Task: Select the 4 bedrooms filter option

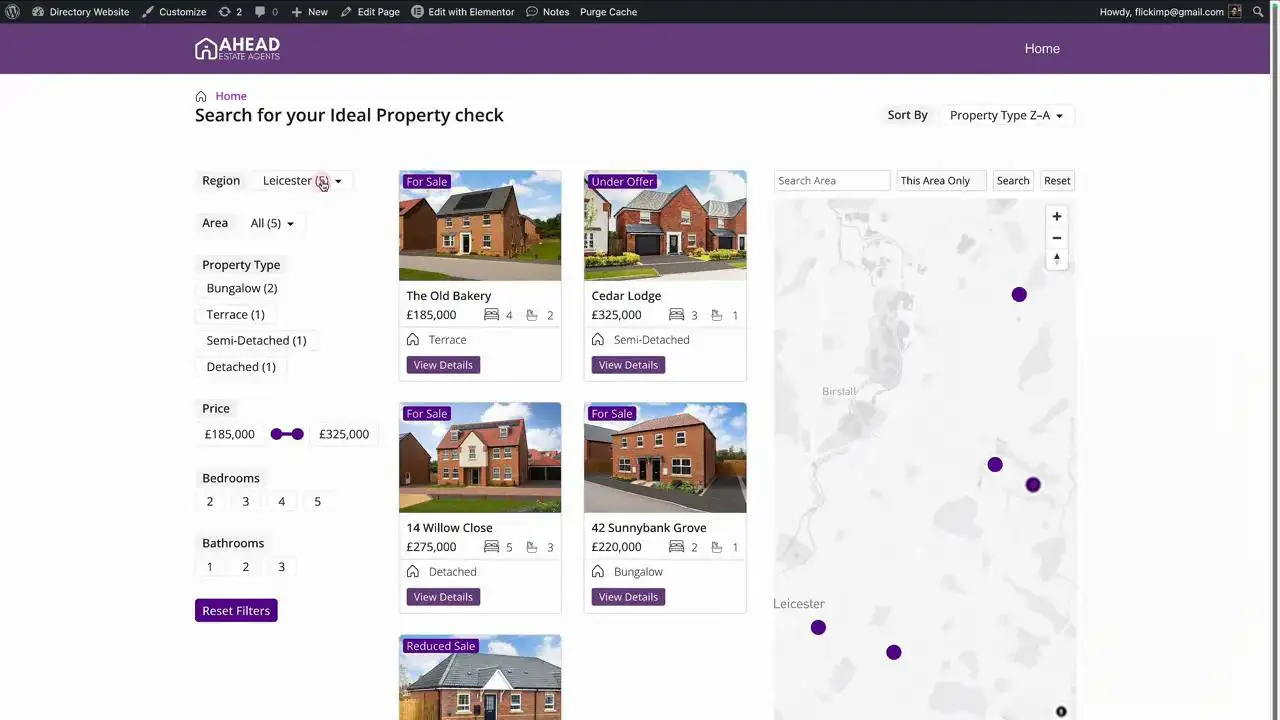Action: point(281,501)
